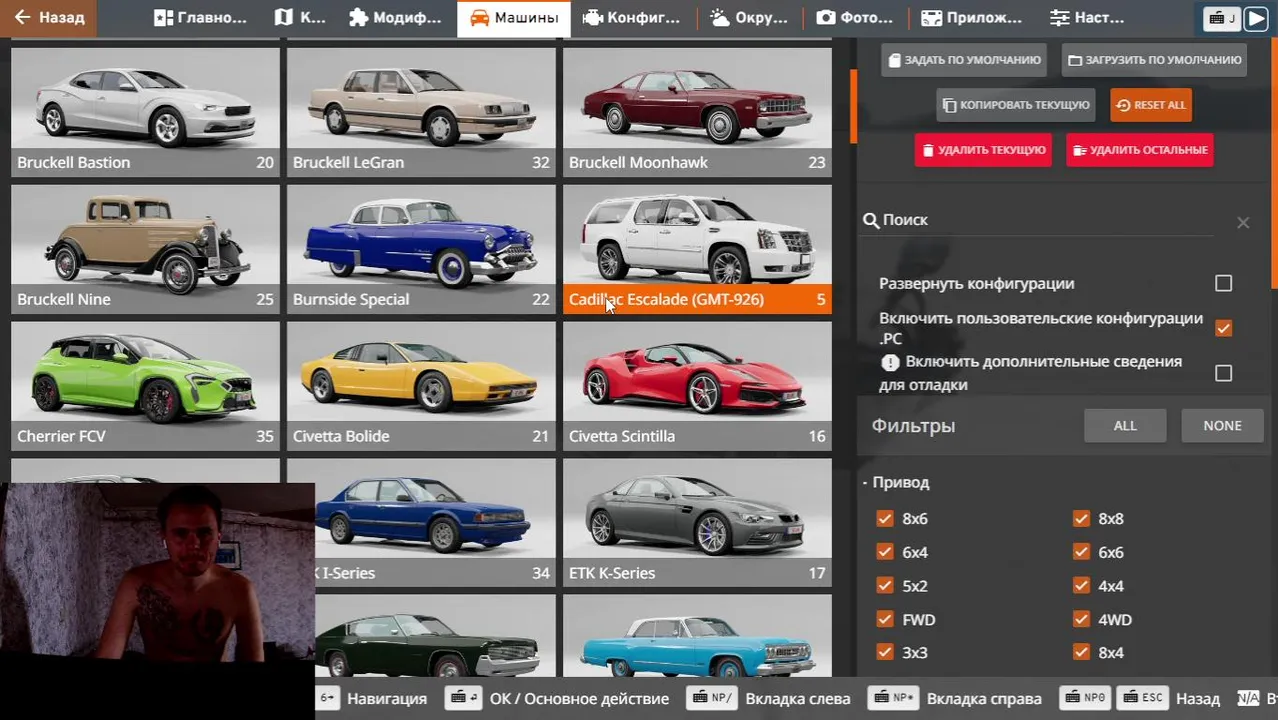The height and width of the screenshot is (720, 1278).
Task: Click the NP* Вкладка справа hint
Action: 954,699
